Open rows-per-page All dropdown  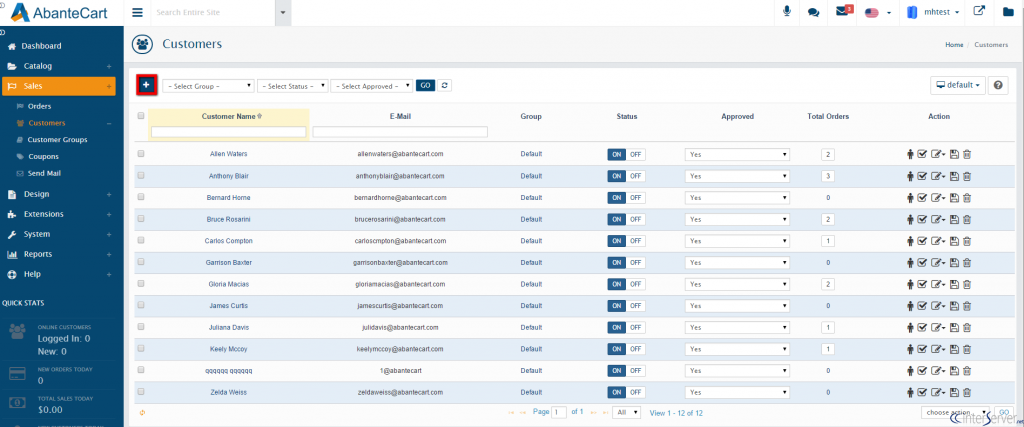click(x=628, y=413)
